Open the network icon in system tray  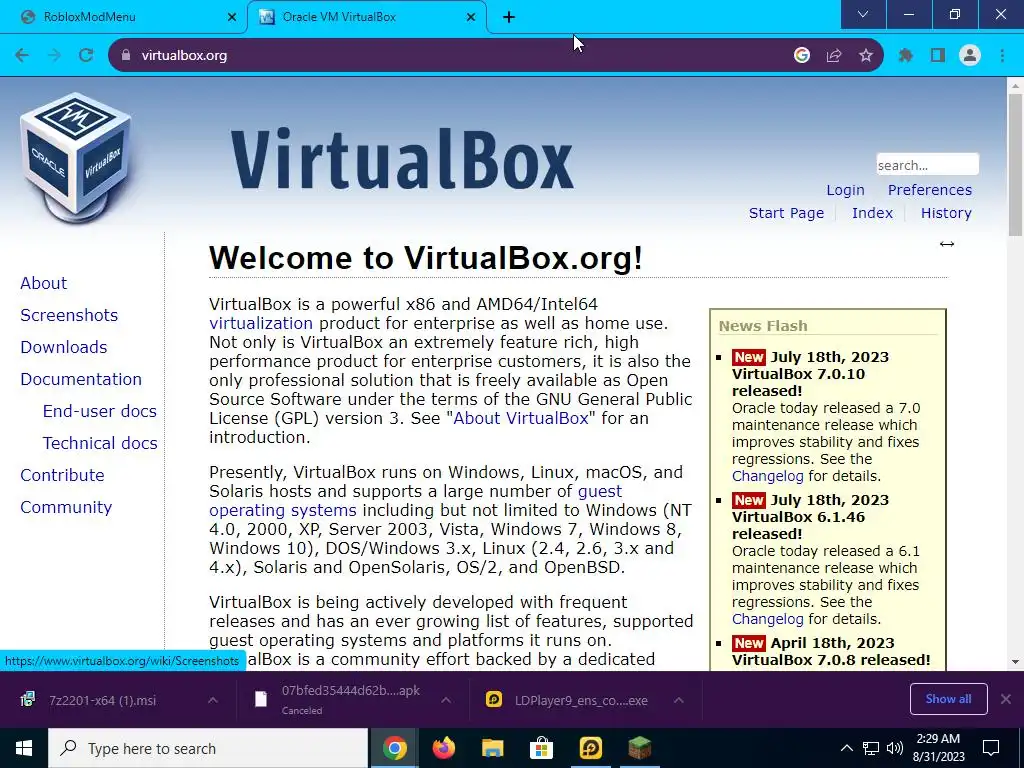point(871,748)
